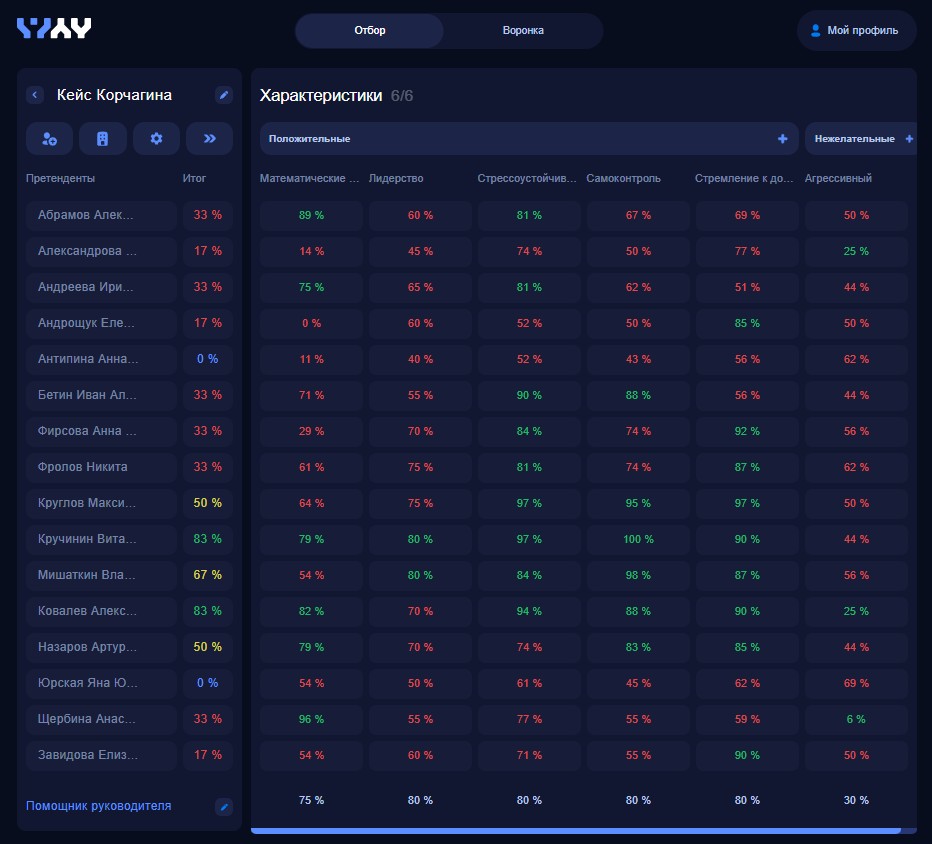Follow the Помощник руководителя link
This screenshot has height=844, width=932.
[x=99, y=806]
